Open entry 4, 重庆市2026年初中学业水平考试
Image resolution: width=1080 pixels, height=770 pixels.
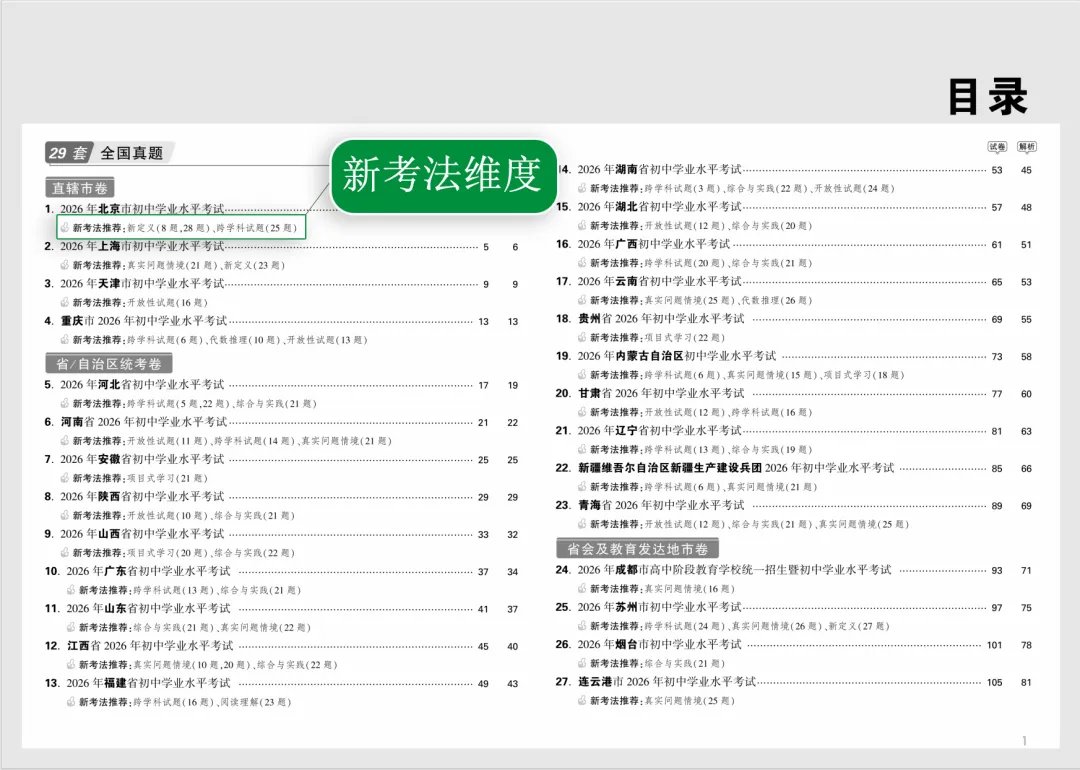(x=143, y=321)
